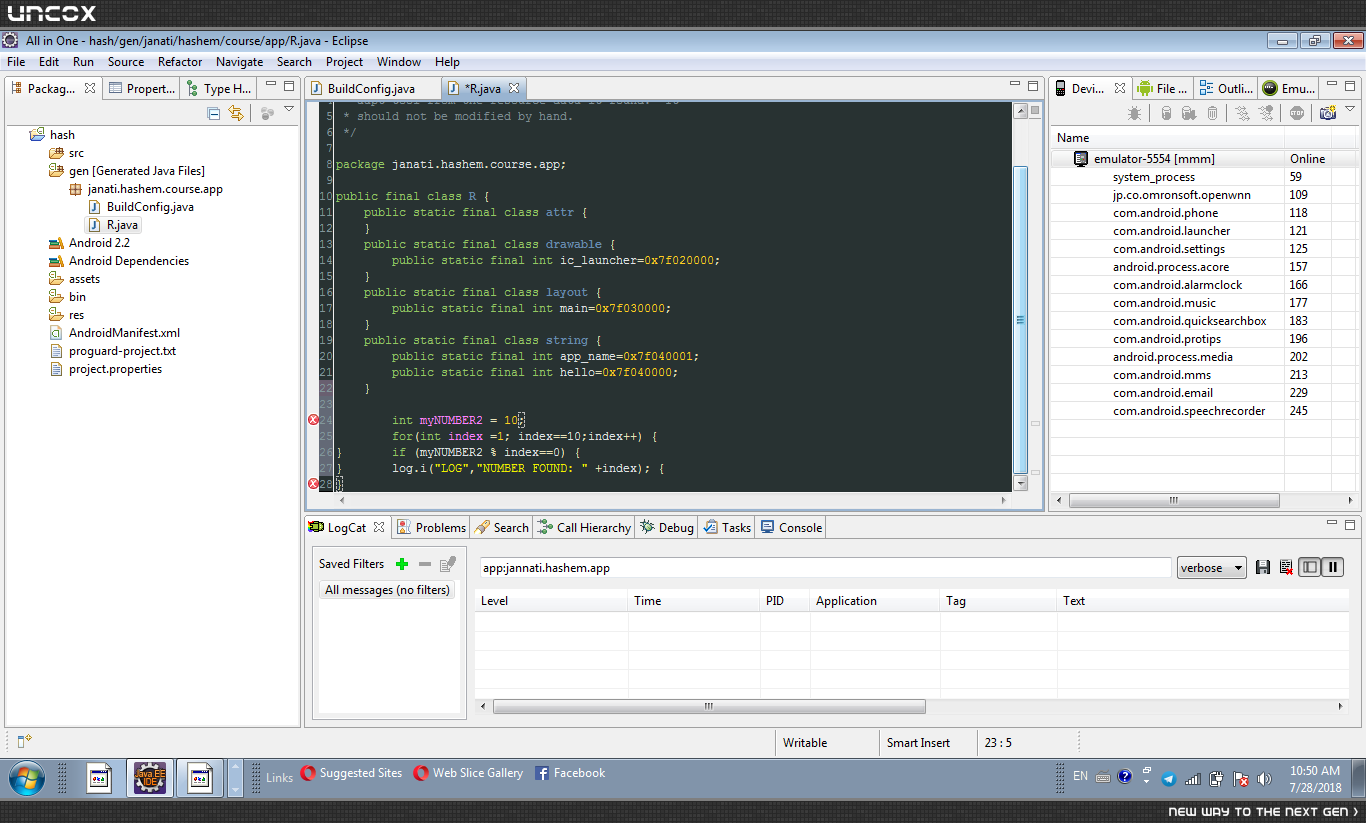Click Cause GC trash icon

pyautogui.click(x=1212, y=113)
